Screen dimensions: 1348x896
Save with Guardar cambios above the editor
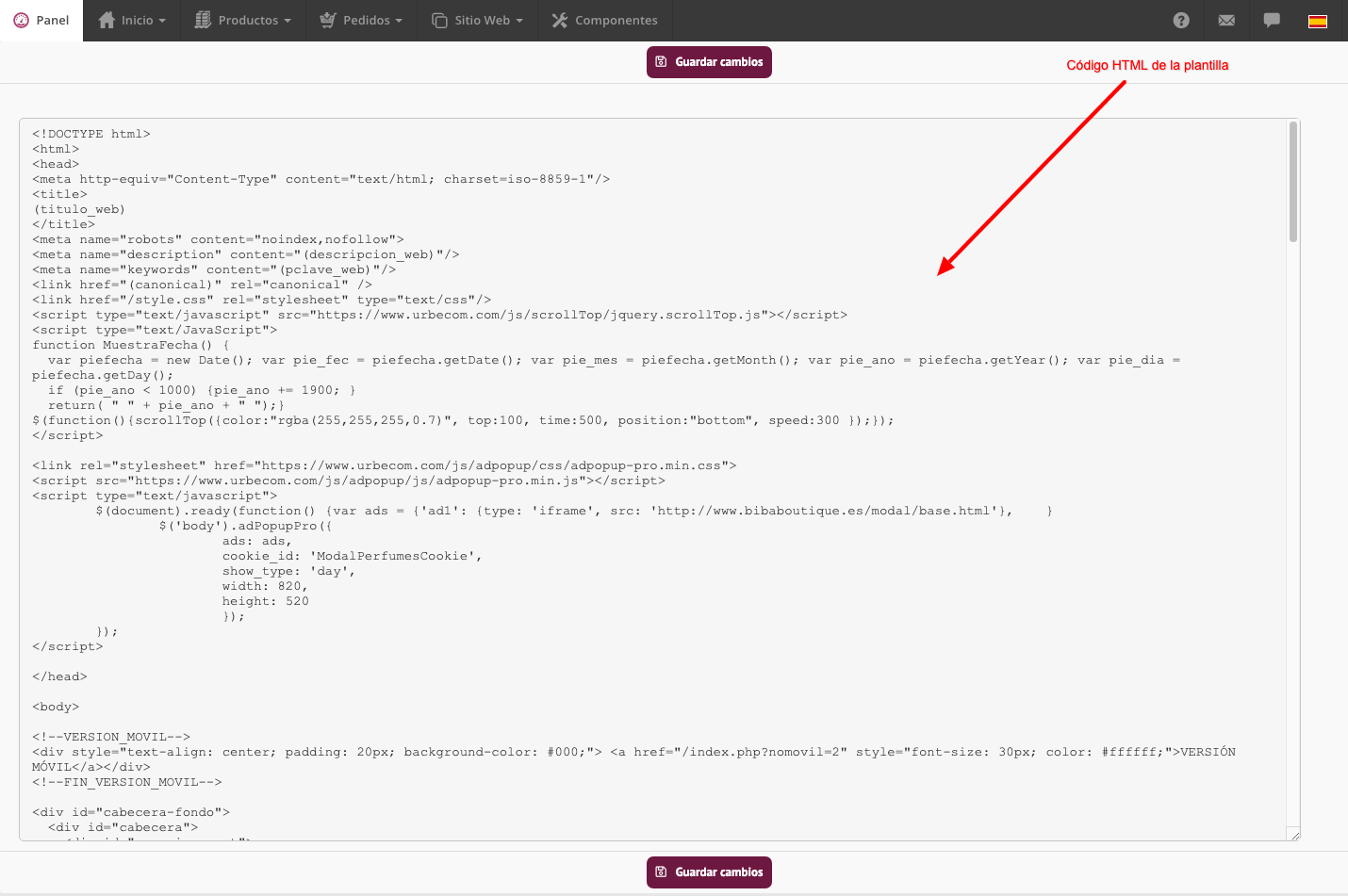click(709, 62)
